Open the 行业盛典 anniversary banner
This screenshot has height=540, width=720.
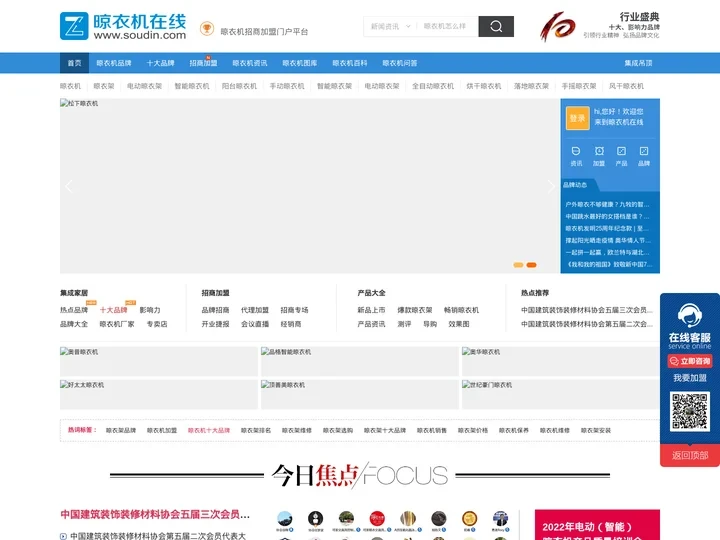click(x=599, y=26)
